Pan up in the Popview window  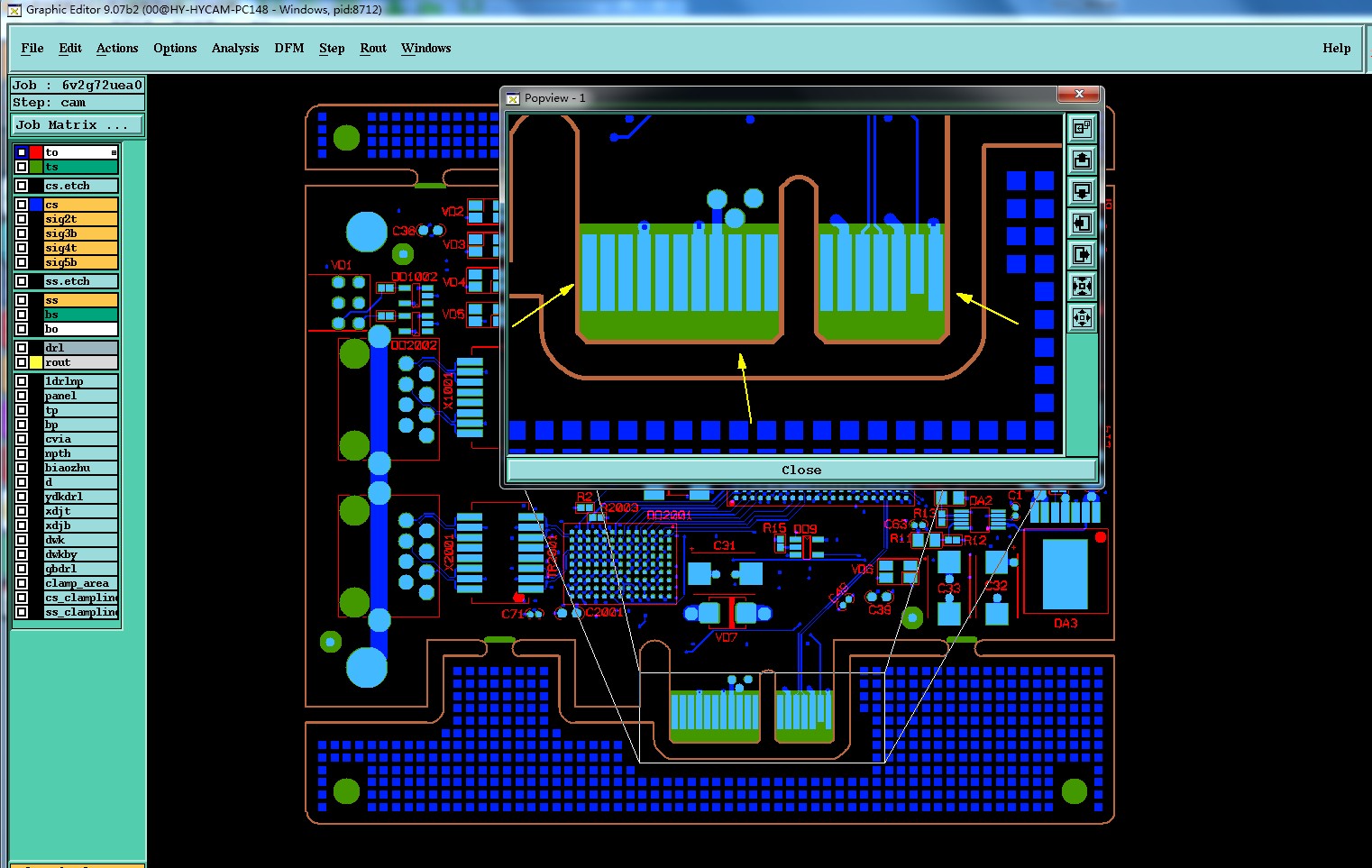coord(1082,160)
